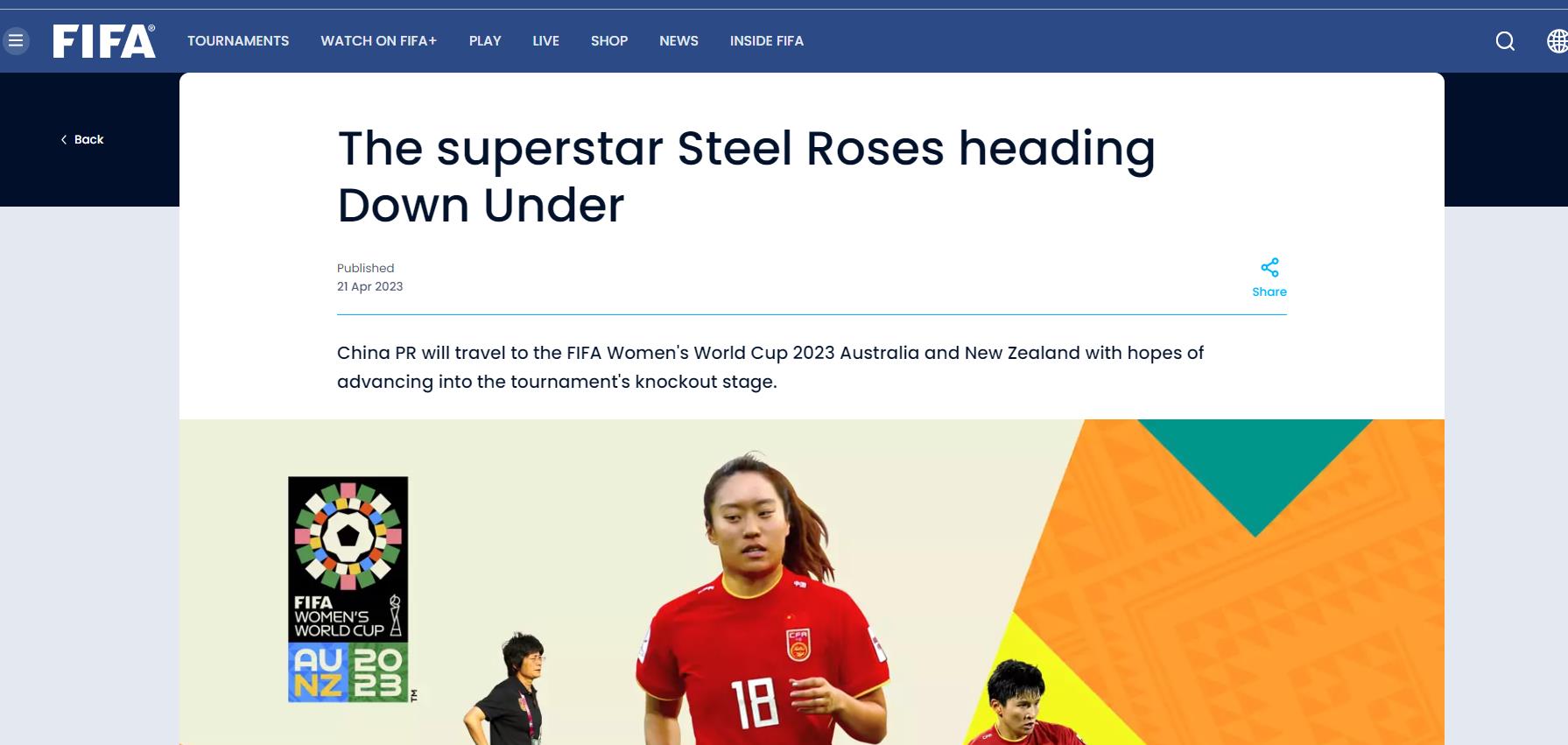The width and height of the screenshot is (1568, 745).
Task: Click the Back link text
Action: [x=88, y=140]
